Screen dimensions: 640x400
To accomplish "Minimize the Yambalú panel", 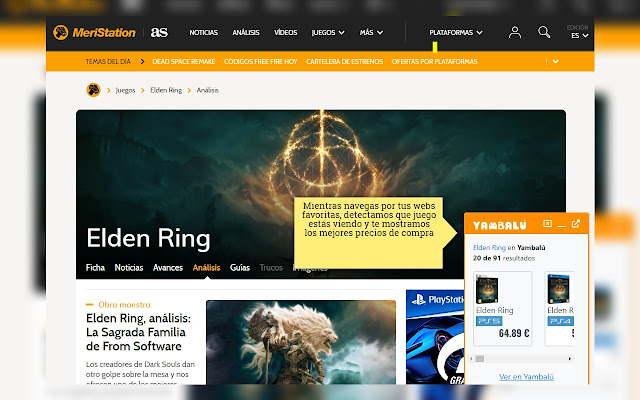I will (562, 224).
